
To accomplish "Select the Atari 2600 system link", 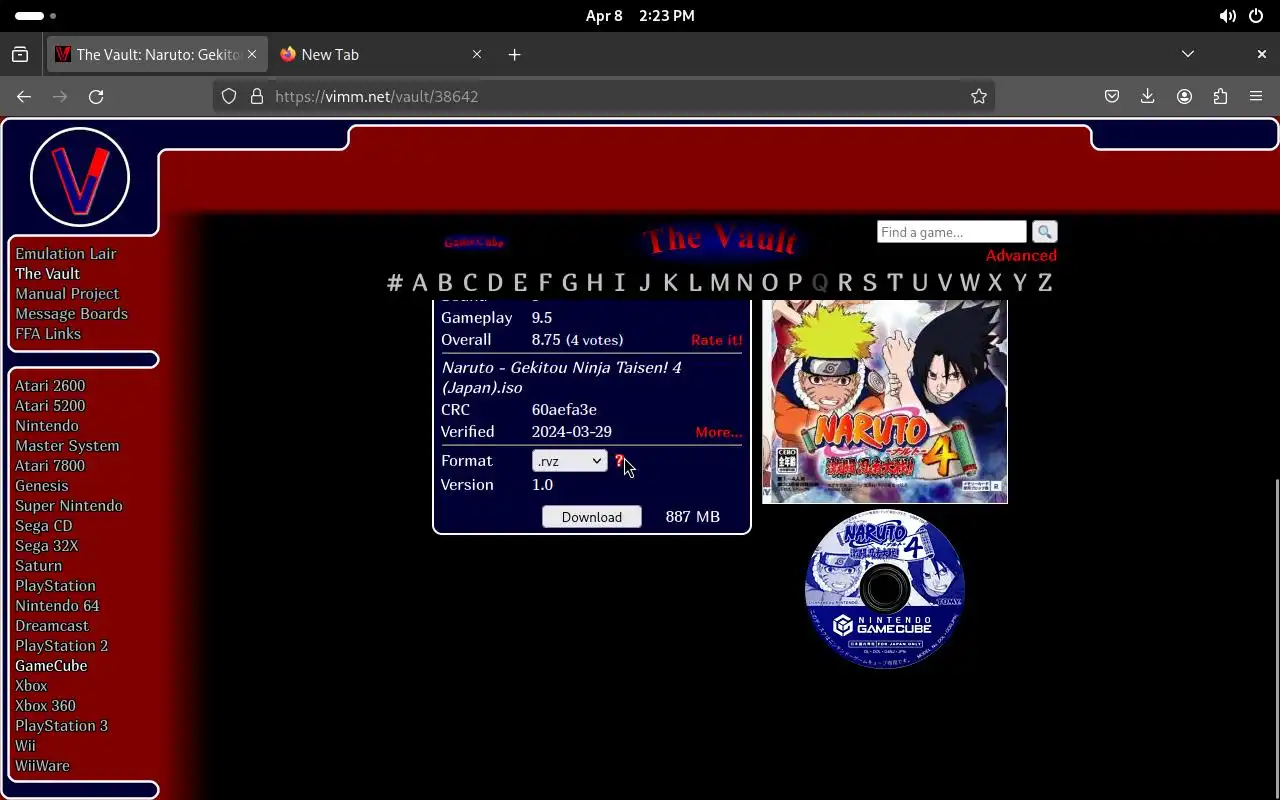I will (x=50, y=386).
